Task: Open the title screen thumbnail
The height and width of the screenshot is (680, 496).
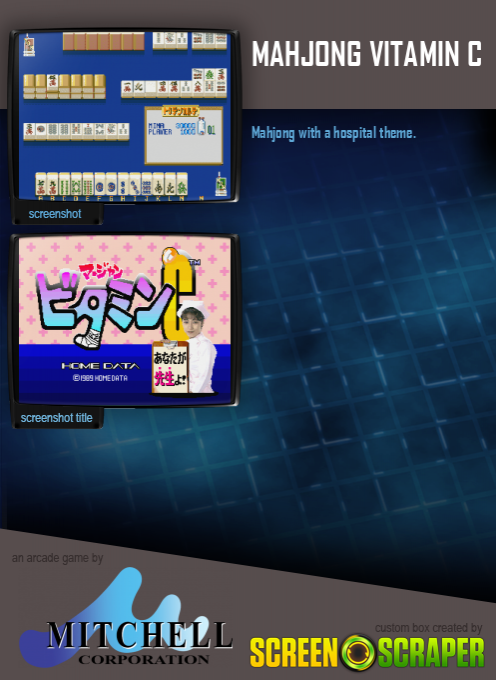Action: (124, 320)
